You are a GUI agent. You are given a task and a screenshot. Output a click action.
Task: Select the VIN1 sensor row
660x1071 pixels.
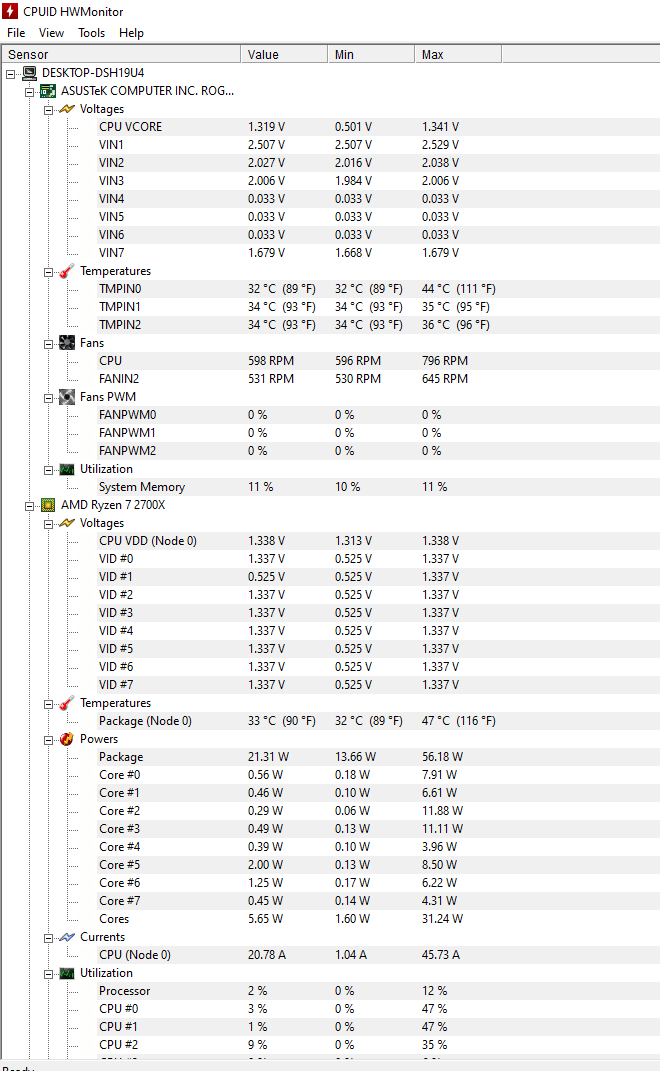(x=378, y=145)
